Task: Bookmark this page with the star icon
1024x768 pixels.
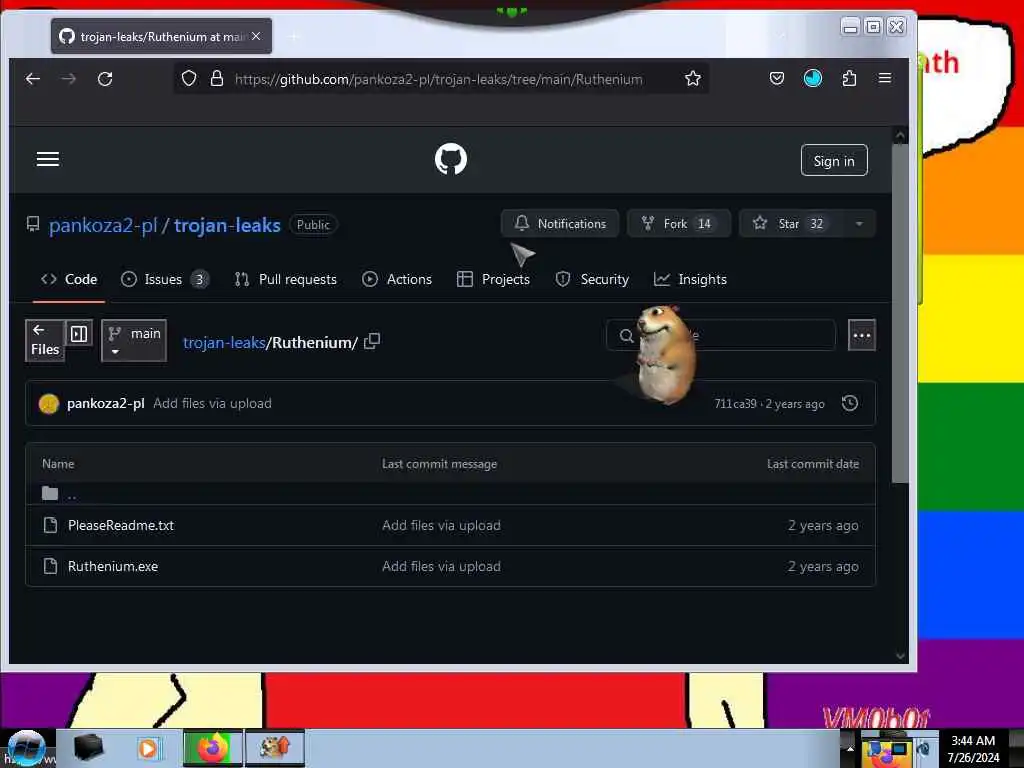Action: coord(693,79)
